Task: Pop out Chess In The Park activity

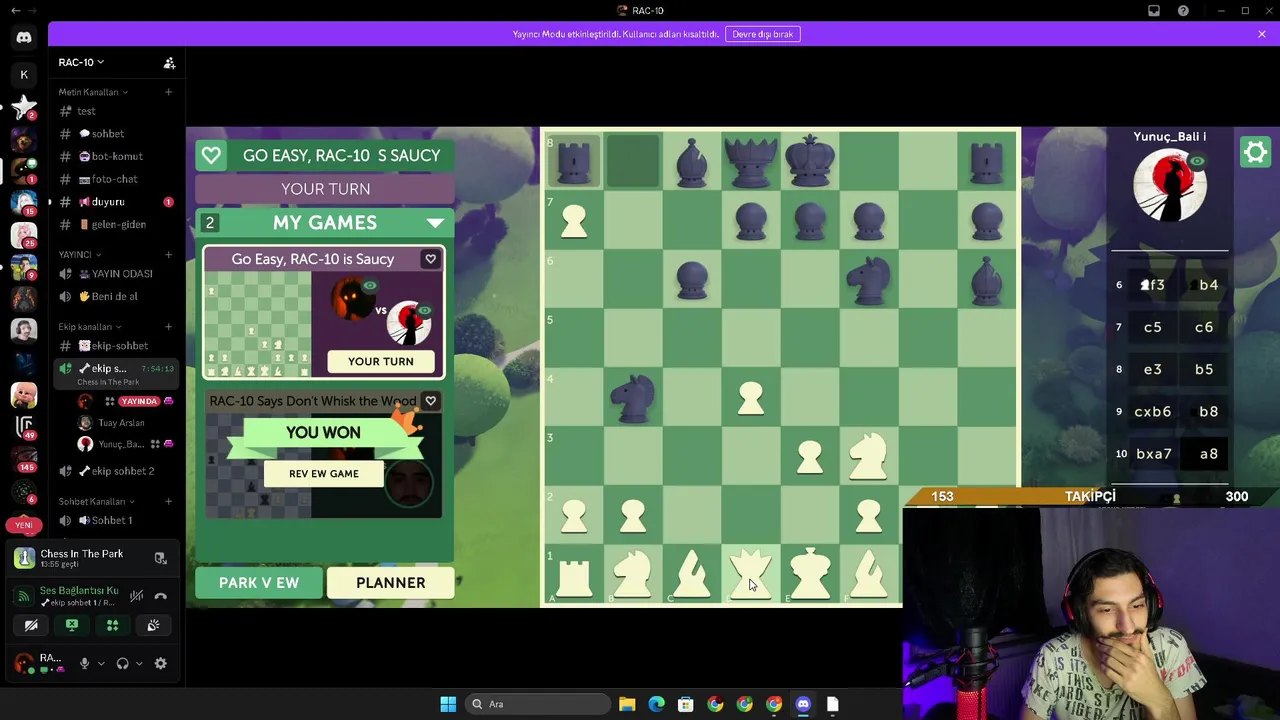Action: (160, 558)
